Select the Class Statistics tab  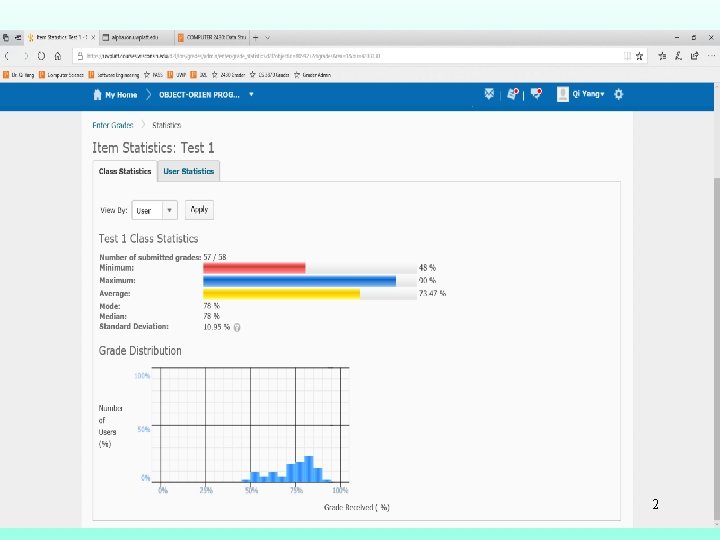click(125, 171)
